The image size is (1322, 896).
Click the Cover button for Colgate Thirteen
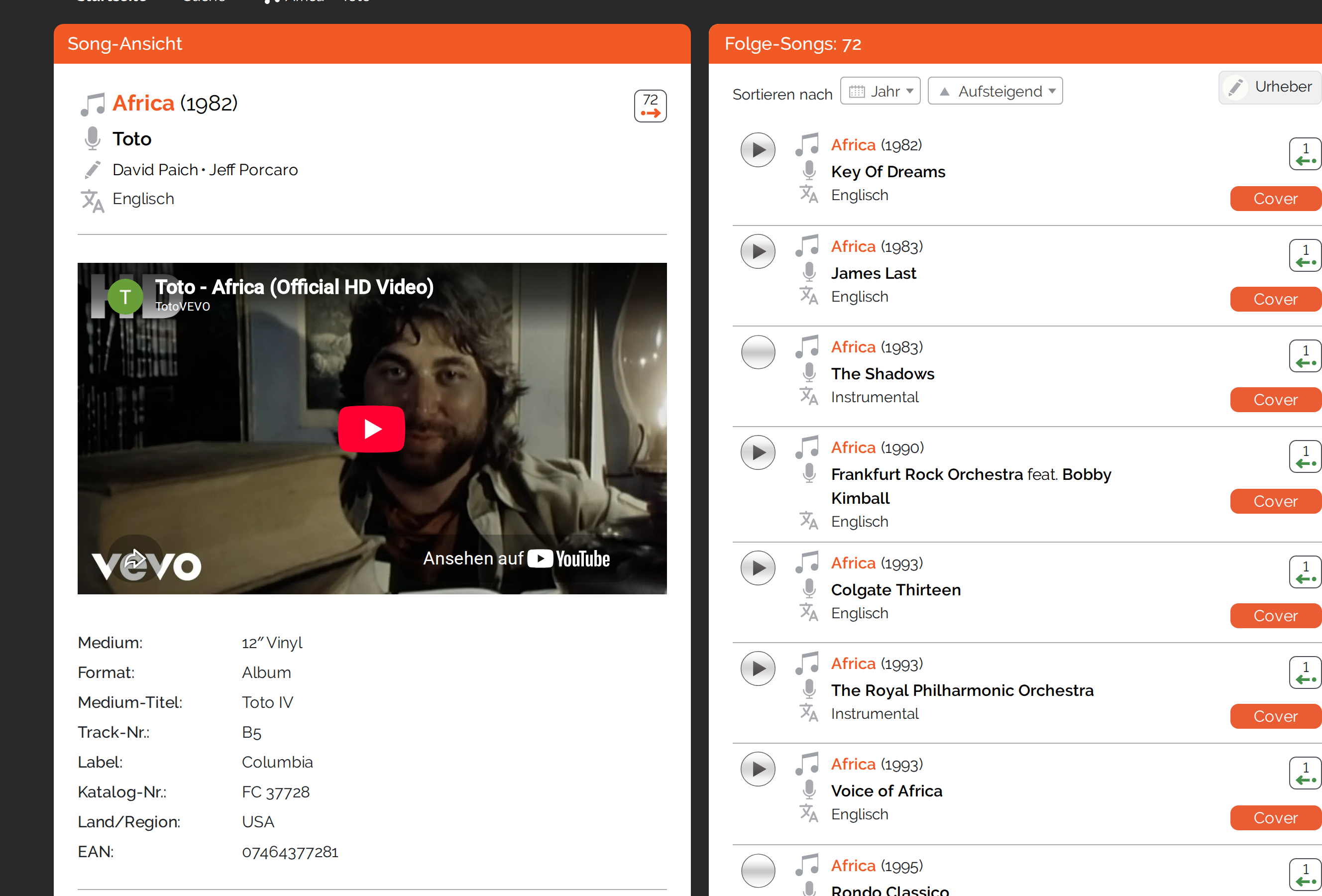(1276, 616)
